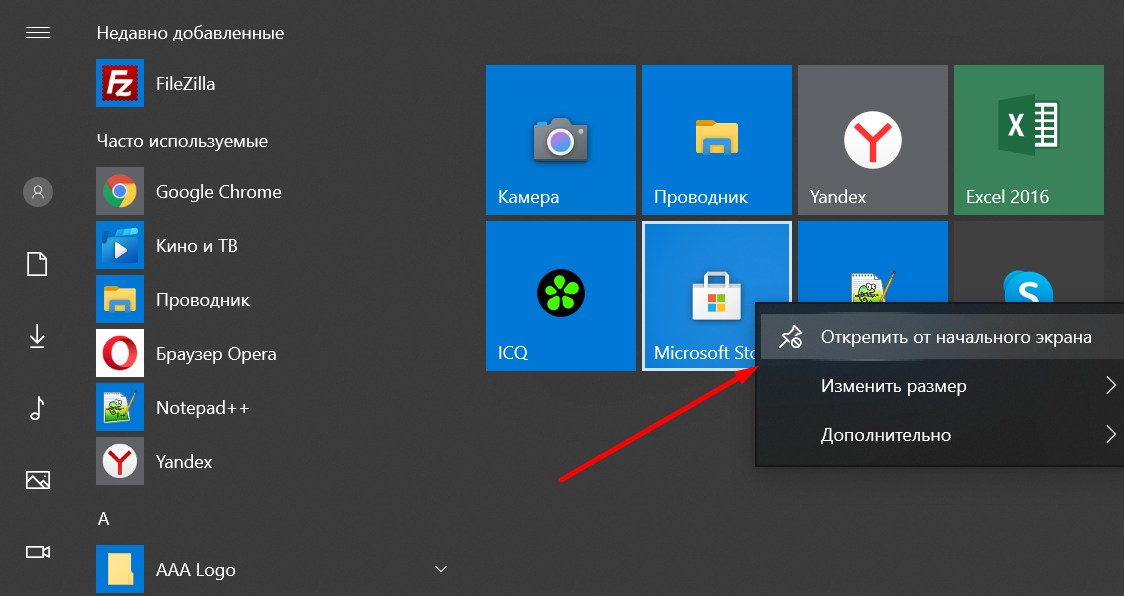The width and height of the screenshot is (1124, 596).
Task: Click the letter A section header
Action: (103, 519)
